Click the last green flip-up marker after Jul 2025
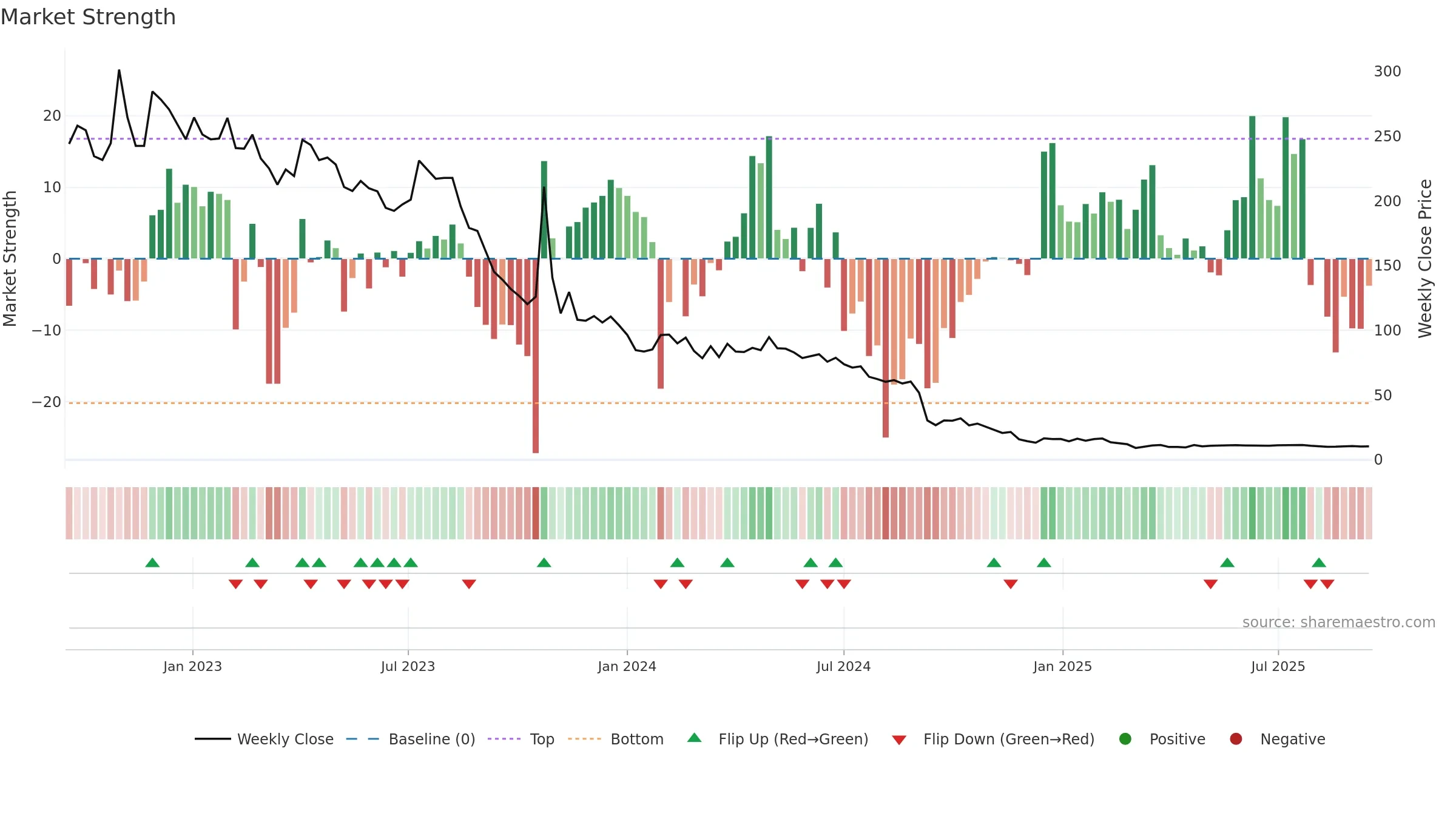 1319,563
